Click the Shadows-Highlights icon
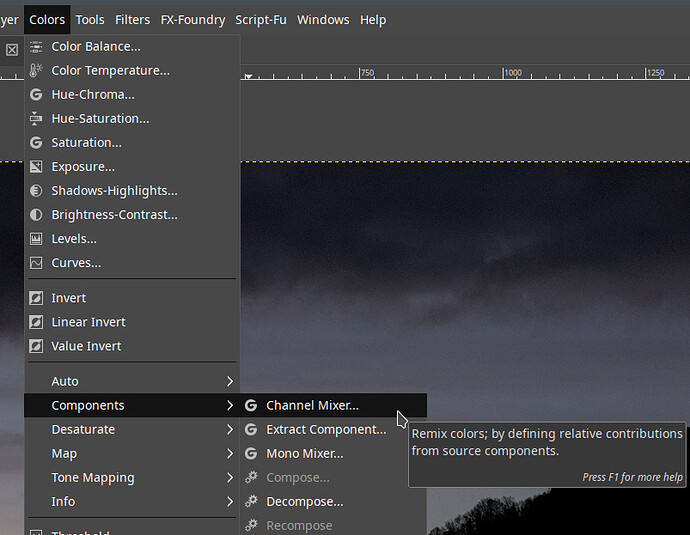 pyautogui.click(x=36, y=191)
